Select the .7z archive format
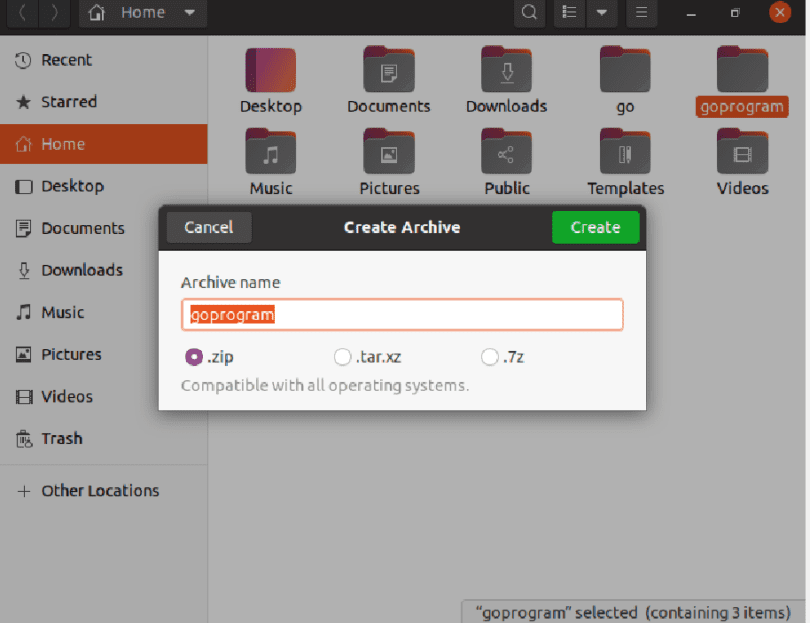 (x=490, y=356)
